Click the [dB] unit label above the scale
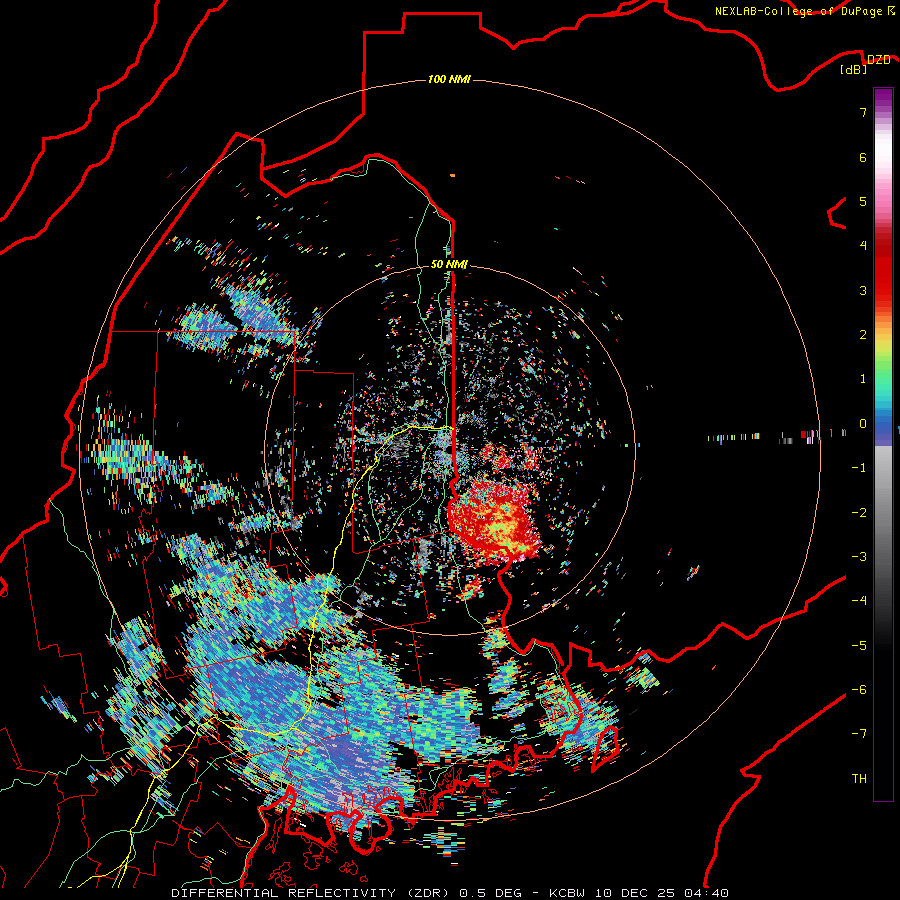Screen dimensions: 900x900 coord(854,69)
